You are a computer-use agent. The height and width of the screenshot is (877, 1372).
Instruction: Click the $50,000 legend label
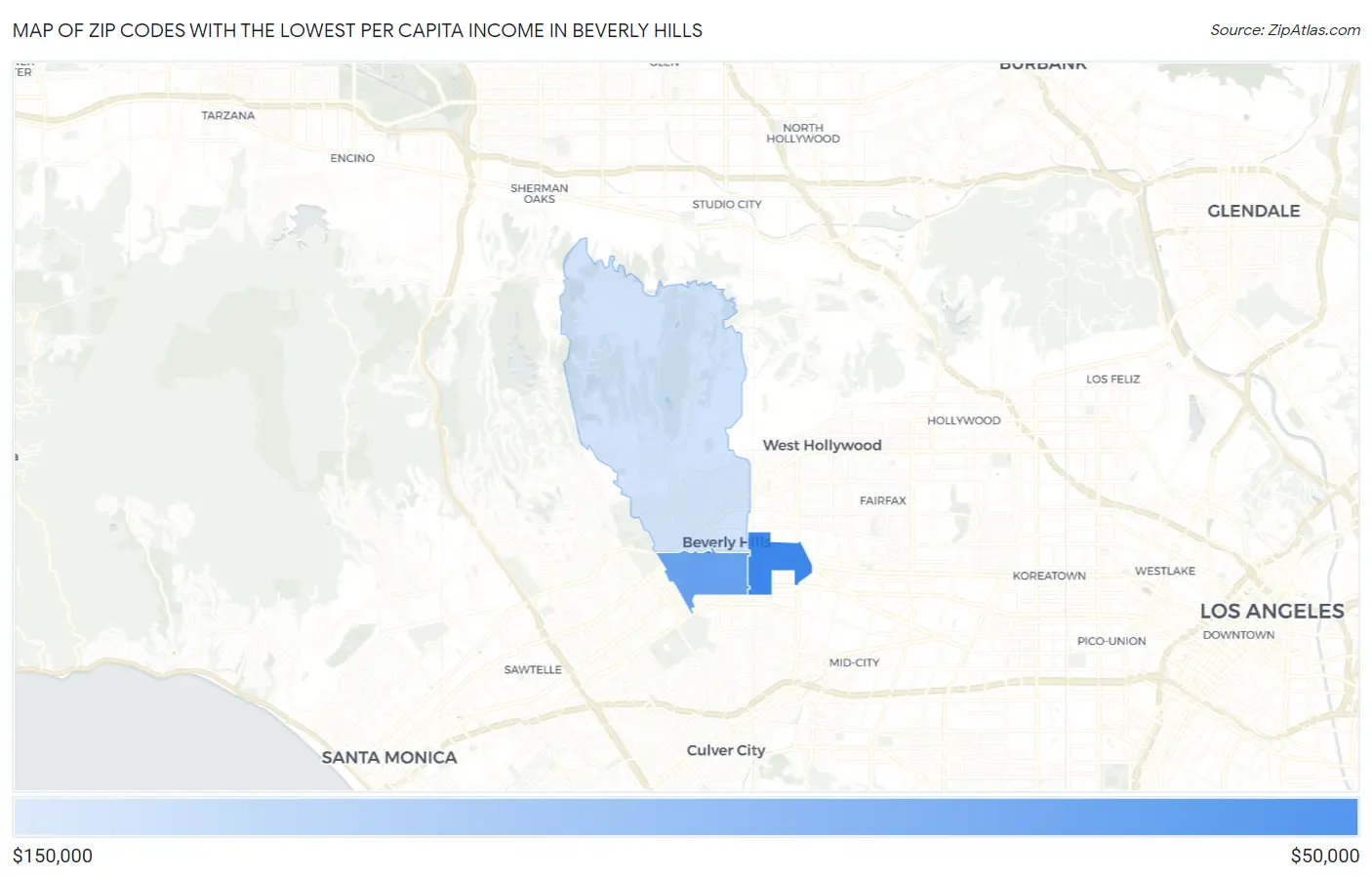[1324, 856]
